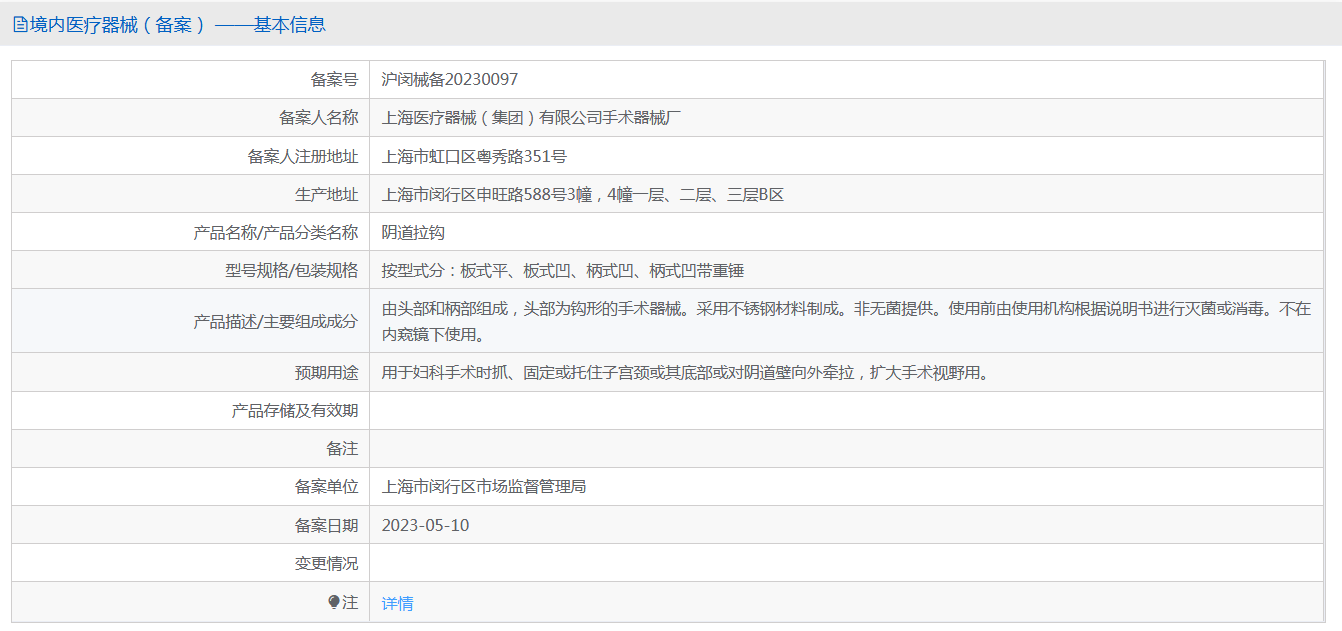Select the 按型式分：板式平、板式凹 specification text
This screenshot has width=1342, height=631.
coord(563,270)
